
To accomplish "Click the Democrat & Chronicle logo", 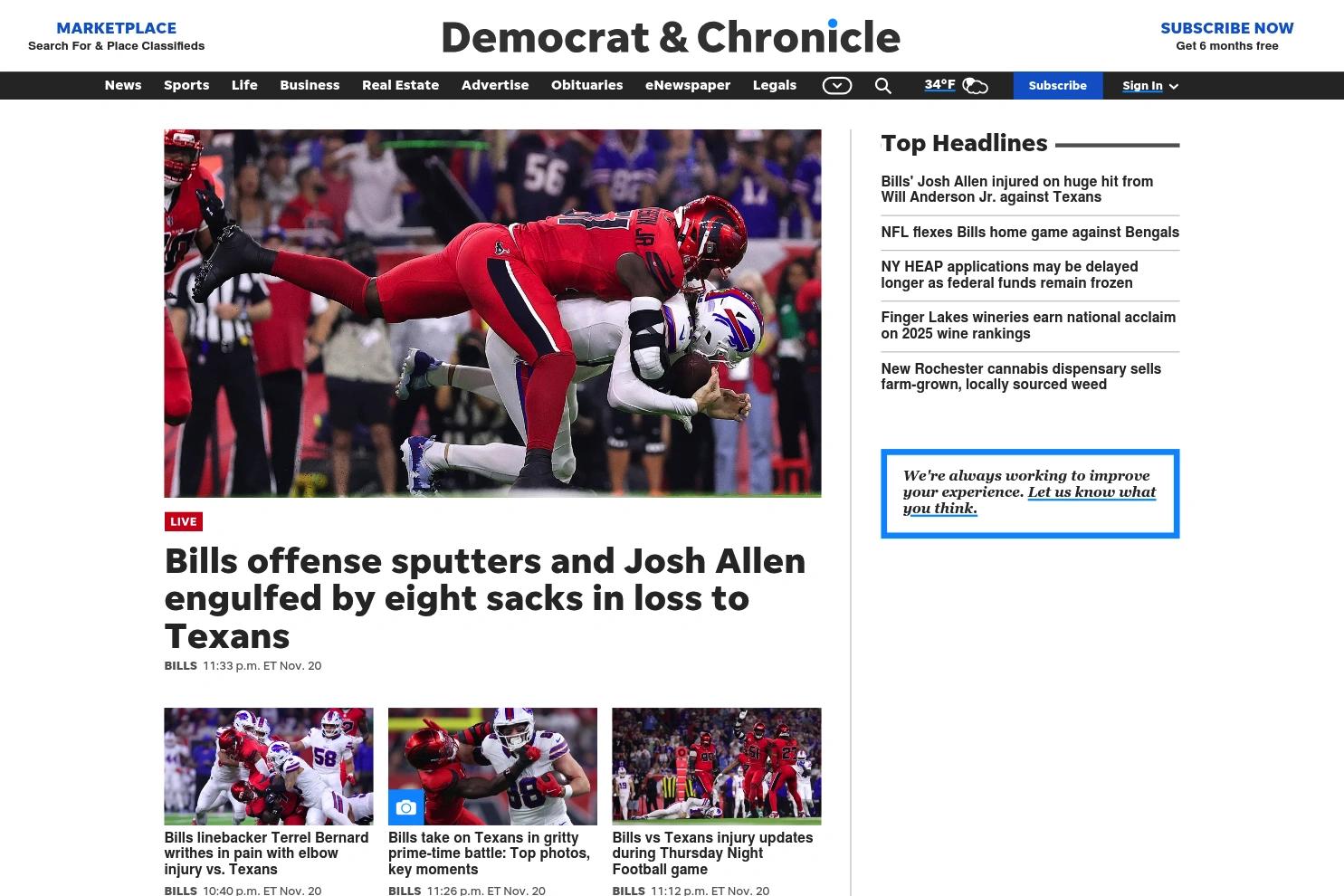I will tap(671, 37).
